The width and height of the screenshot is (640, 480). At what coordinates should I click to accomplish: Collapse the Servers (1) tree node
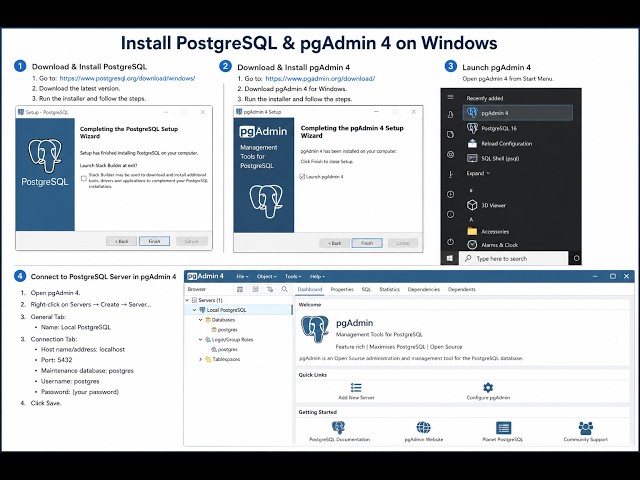point(187,300)
